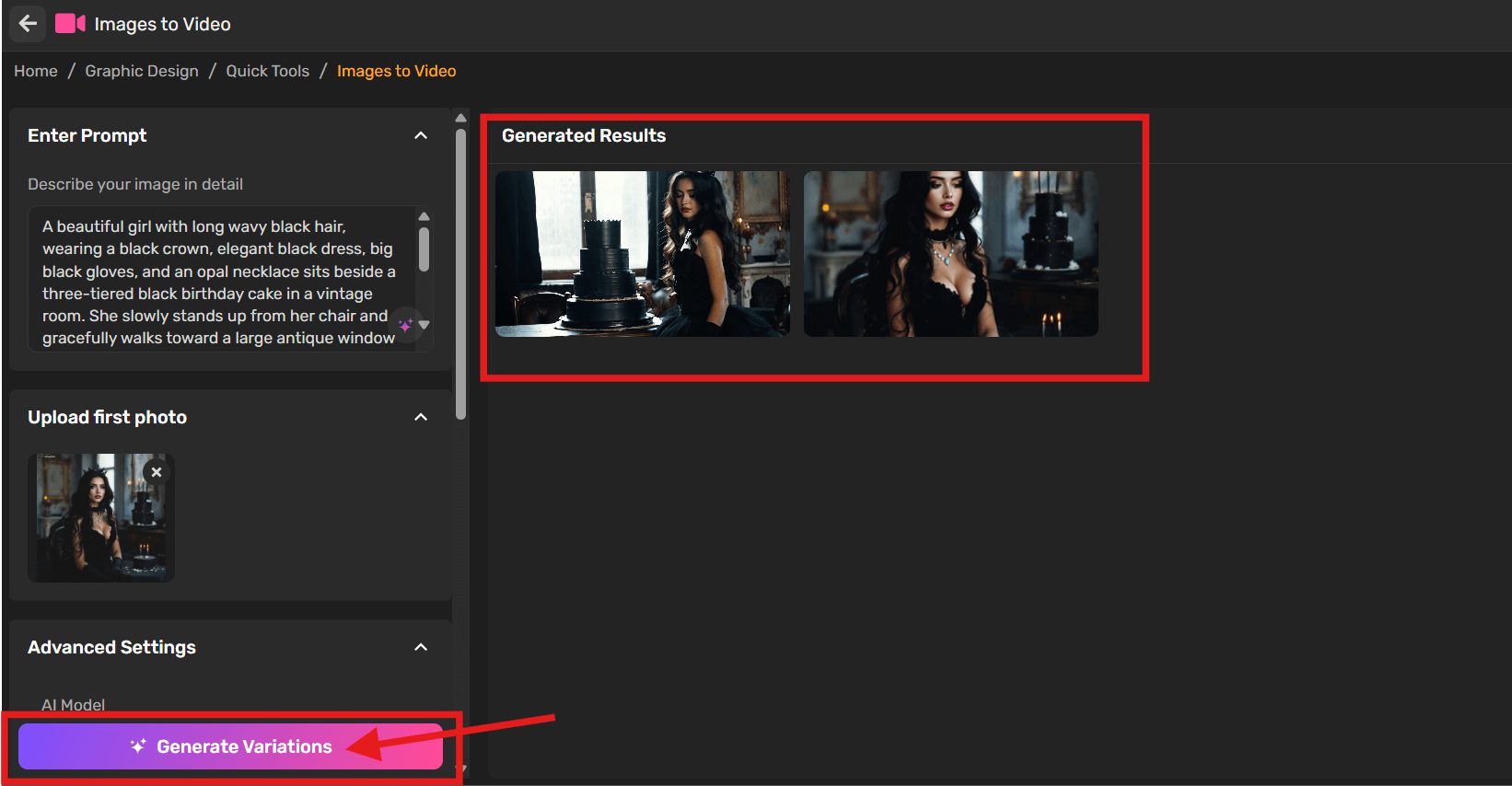Image resolution: width=1512 pixels, height=786 pixels.
Task: Click the prompt textbox scroll down arrow
Action: point(425,325)
